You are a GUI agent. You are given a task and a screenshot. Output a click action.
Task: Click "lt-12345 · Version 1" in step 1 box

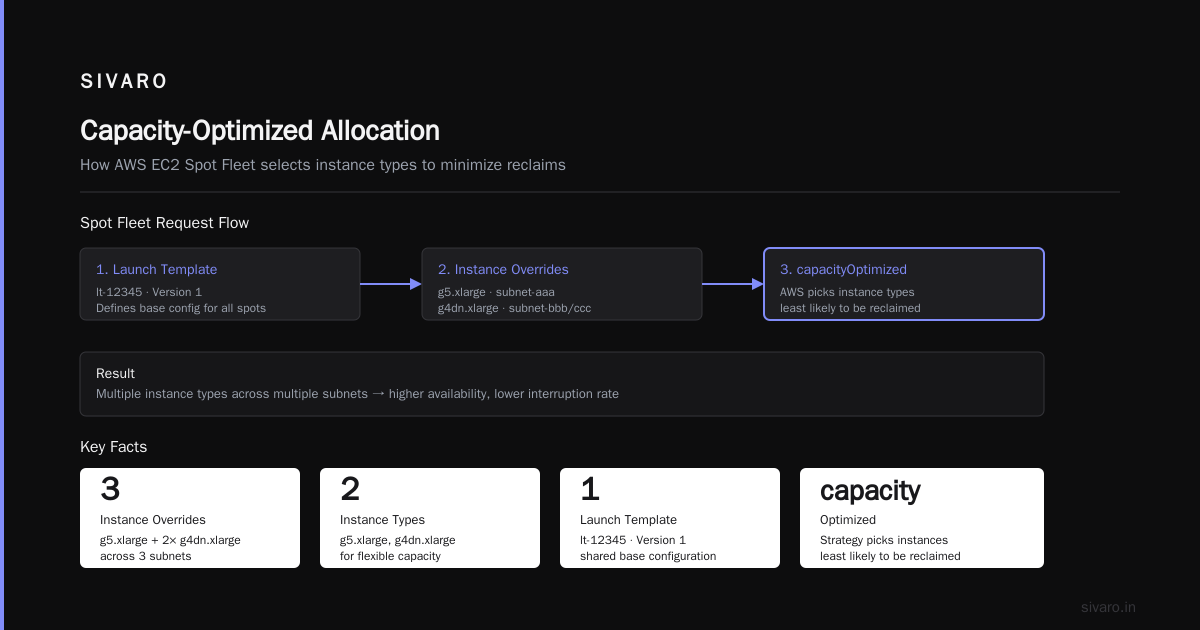(x=149, y=292)
